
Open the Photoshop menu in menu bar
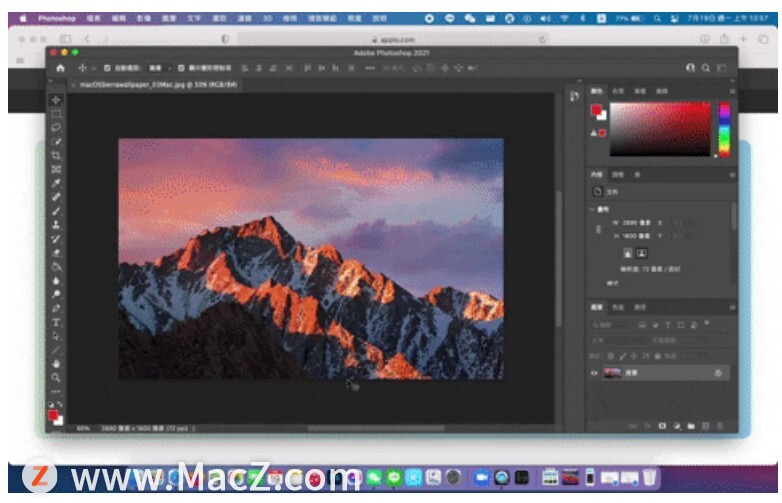[x=57, y=18]
